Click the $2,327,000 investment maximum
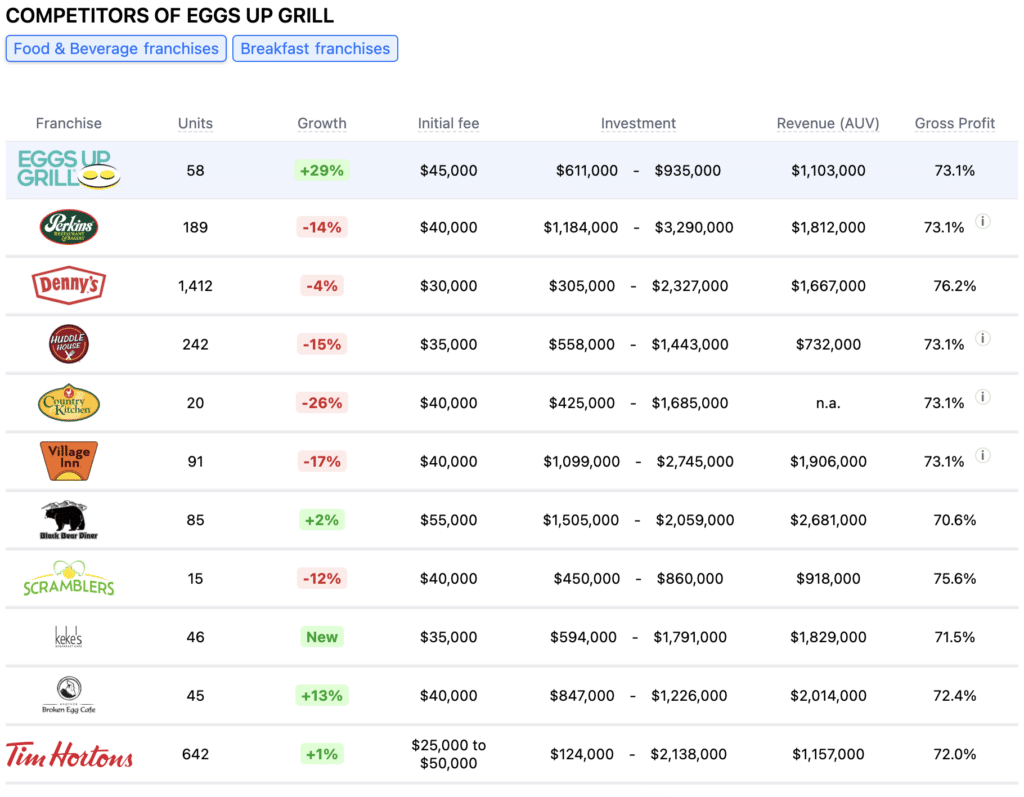Screen dimensions: 1024x797 (690, 285)
